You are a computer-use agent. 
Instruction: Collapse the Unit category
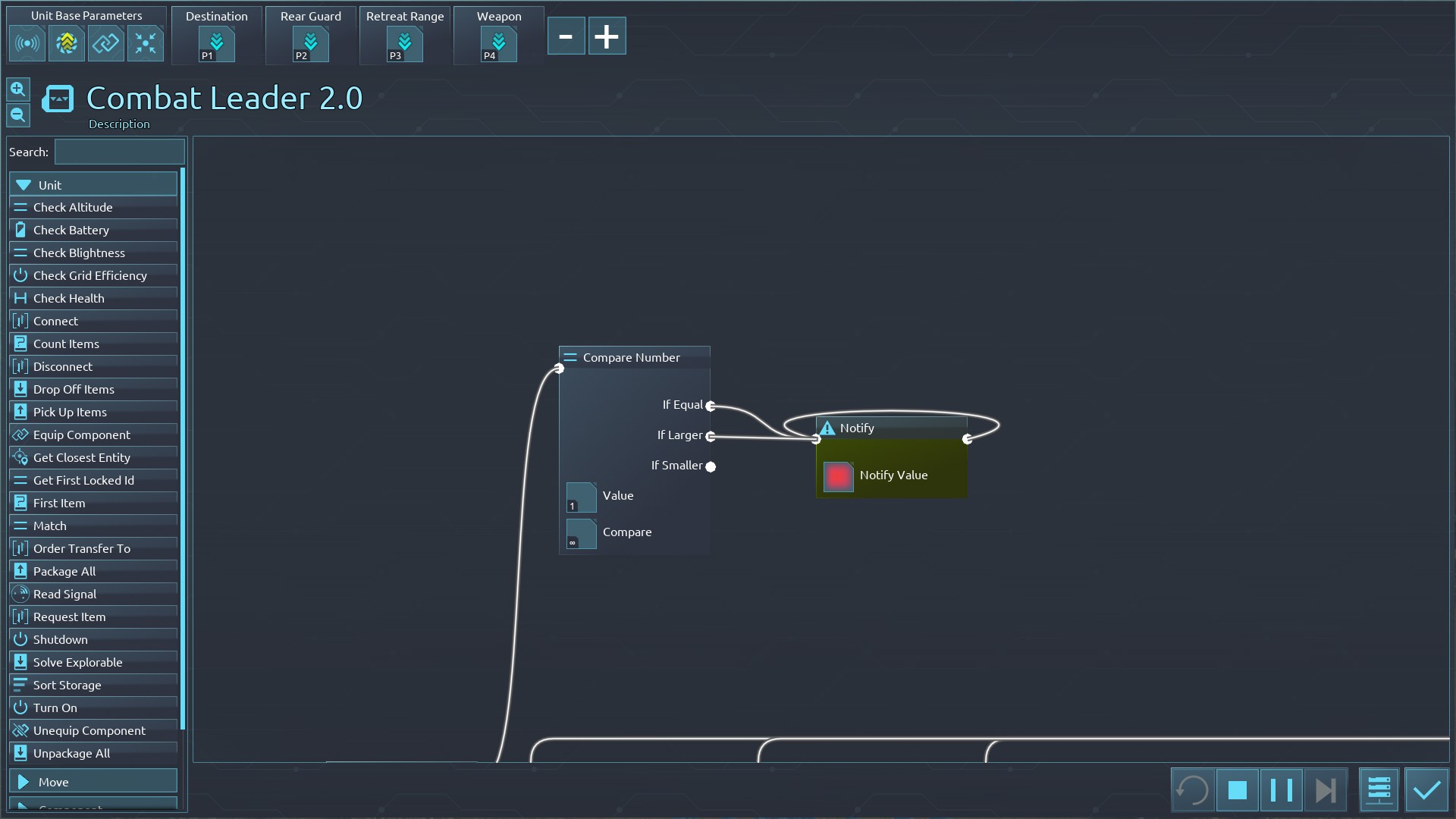93,185
